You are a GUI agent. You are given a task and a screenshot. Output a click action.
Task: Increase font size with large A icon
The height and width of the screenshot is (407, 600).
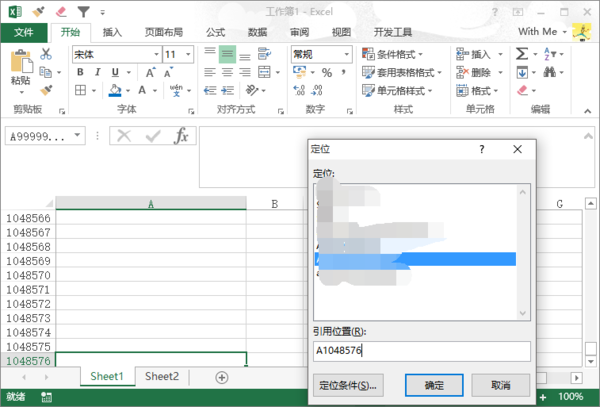pyautogui.click(x=150, y=72)
